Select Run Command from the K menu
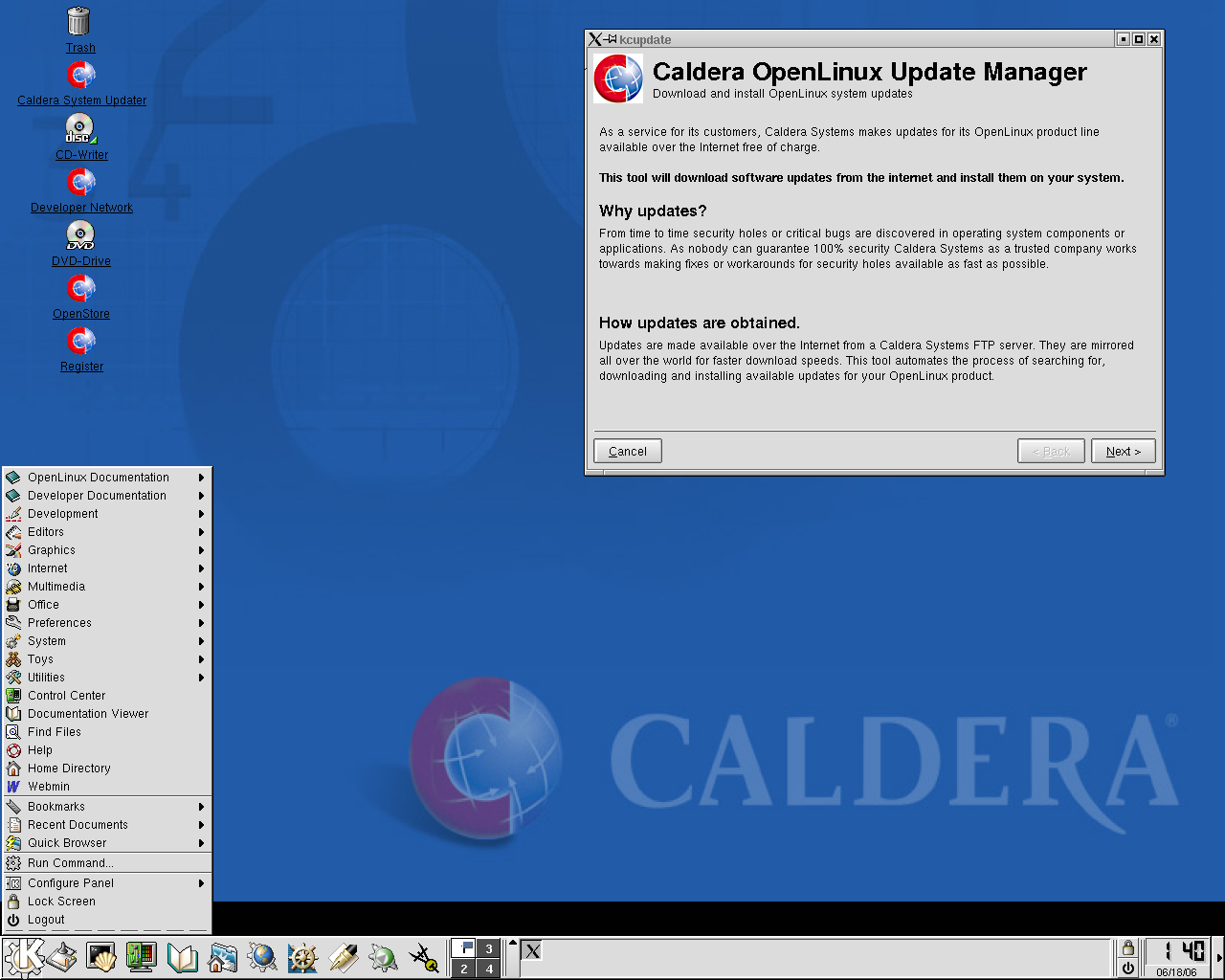1225x980 pixels. point(68,862)
